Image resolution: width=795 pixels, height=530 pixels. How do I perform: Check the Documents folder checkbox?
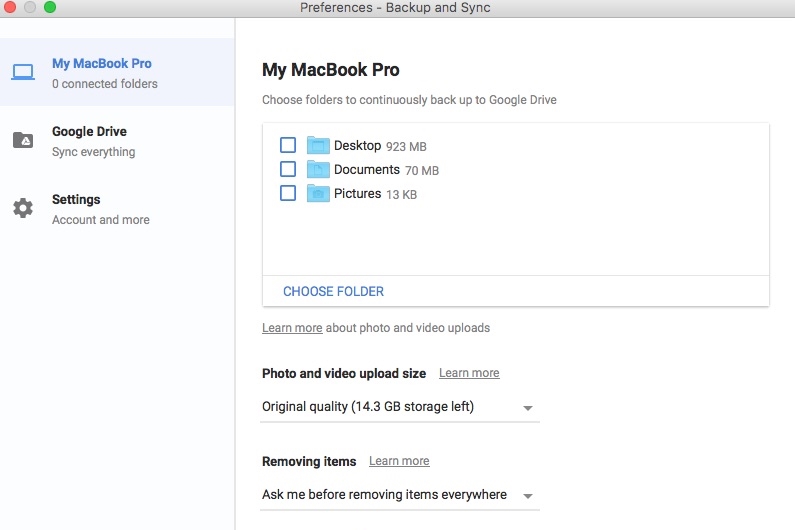click(288, 169)
